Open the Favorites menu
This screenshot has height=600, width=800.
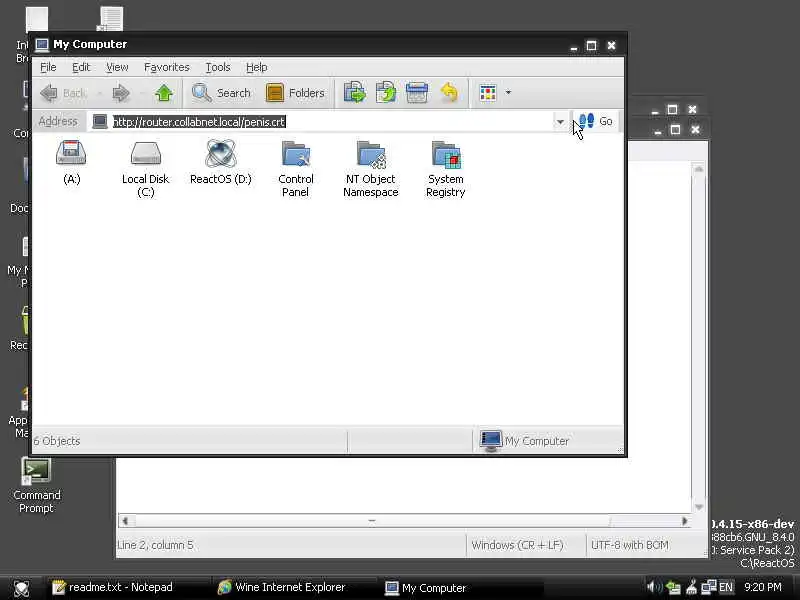166,67
